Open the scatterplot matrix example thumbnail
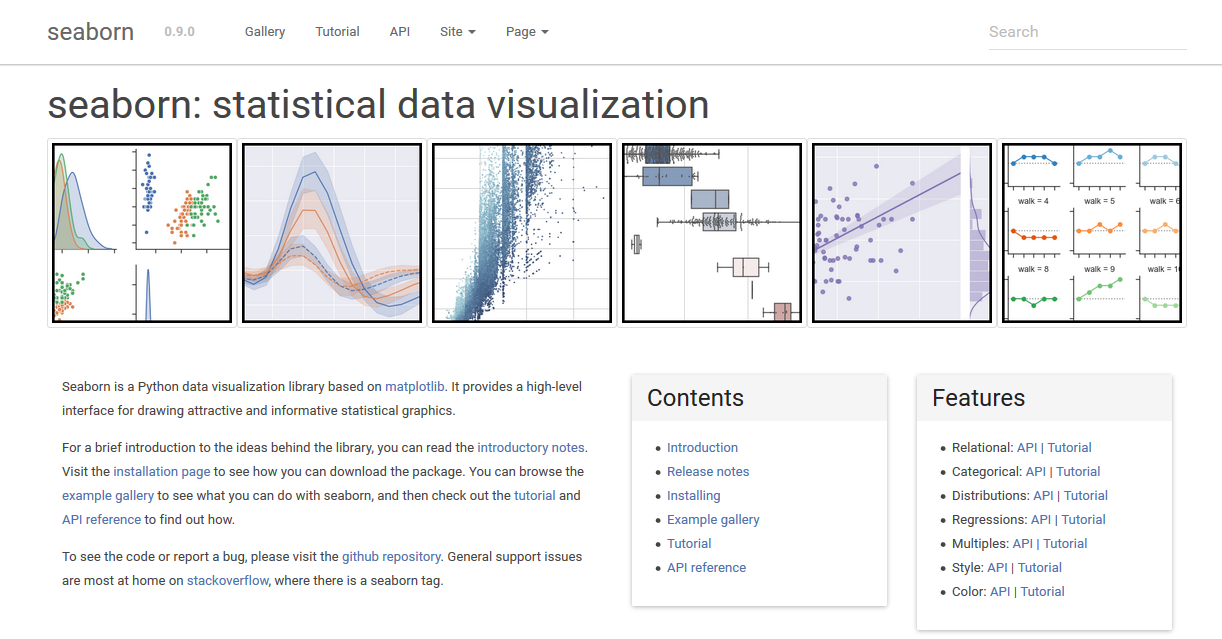 (x=142, y=233)
